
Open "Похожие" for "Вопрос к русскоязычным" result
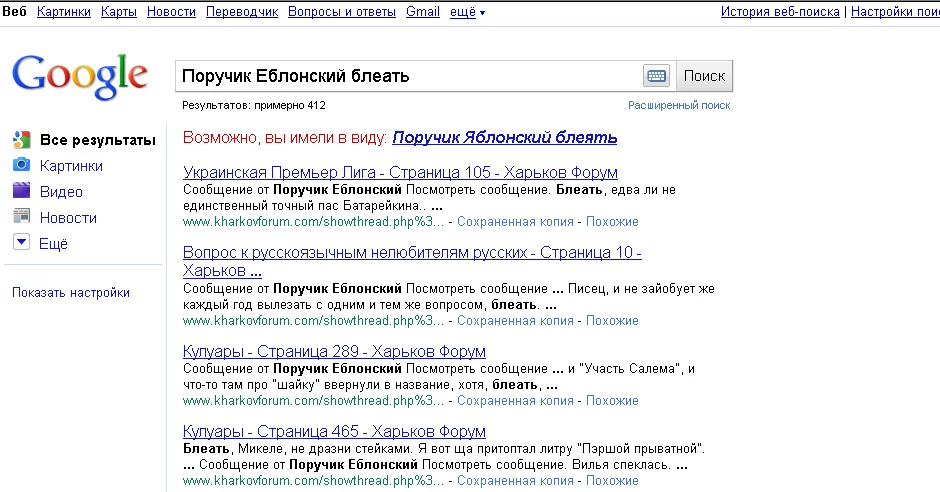tap(612, 321)
